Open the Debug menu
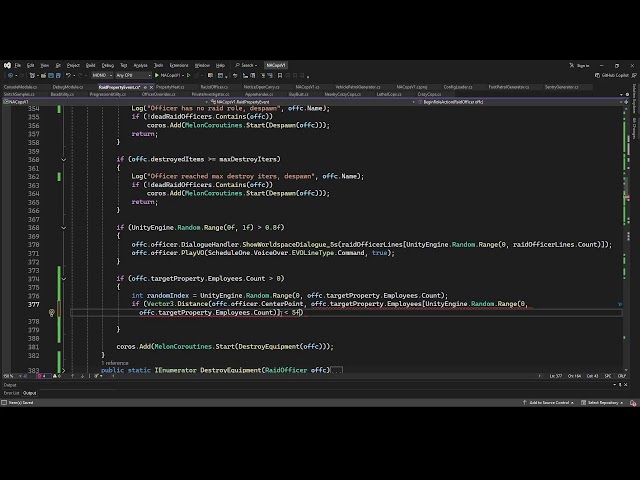Image resolution: width=640 pixels, height=480 pixels. point(108,65)
